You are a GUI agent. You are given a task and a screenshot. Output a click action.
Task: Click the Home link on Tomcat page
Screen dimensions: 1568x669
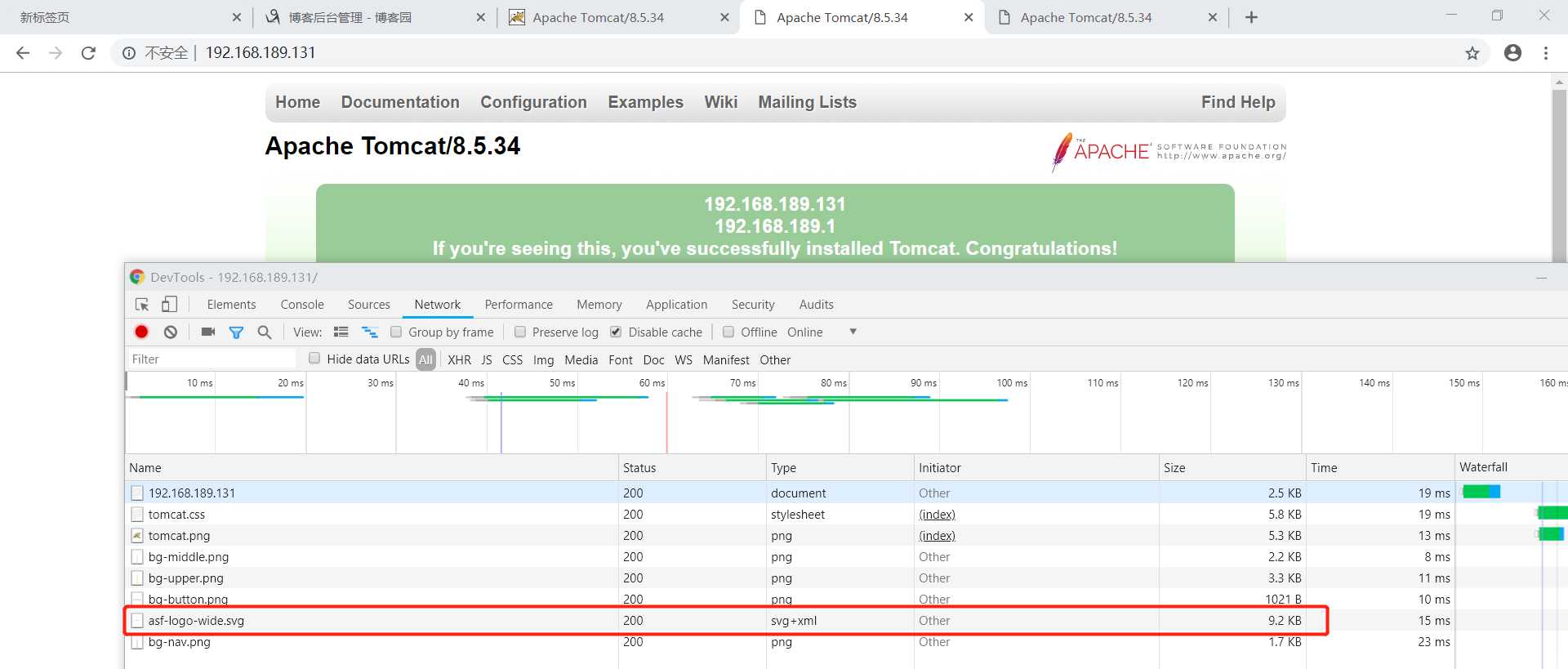tap(297, 102)
